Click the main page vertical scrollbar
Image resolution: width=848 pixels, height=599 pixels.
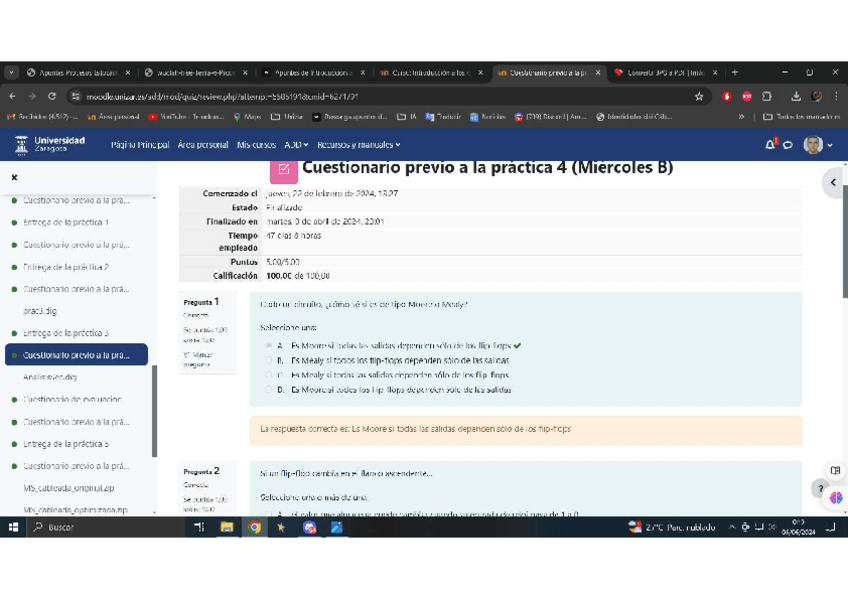click(845, 243)
